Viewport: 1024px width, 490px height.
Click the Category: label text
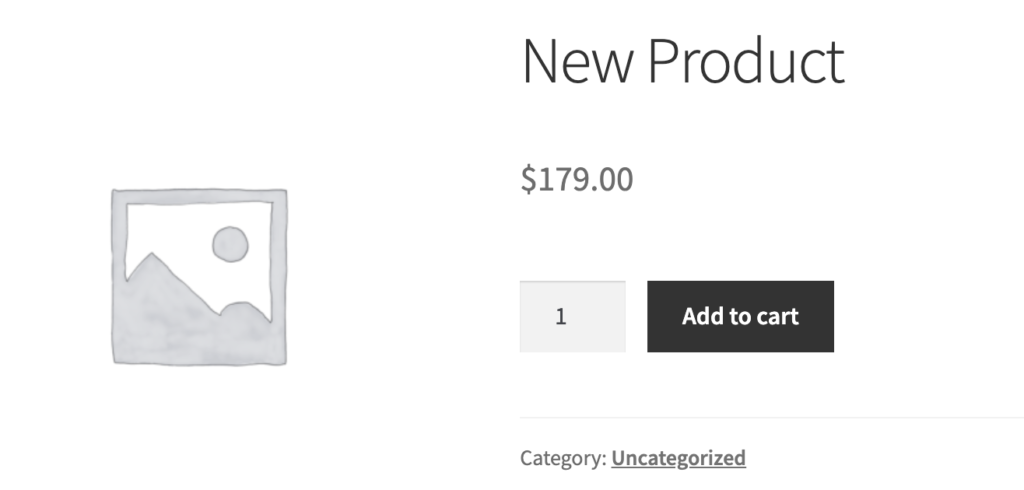563,458
